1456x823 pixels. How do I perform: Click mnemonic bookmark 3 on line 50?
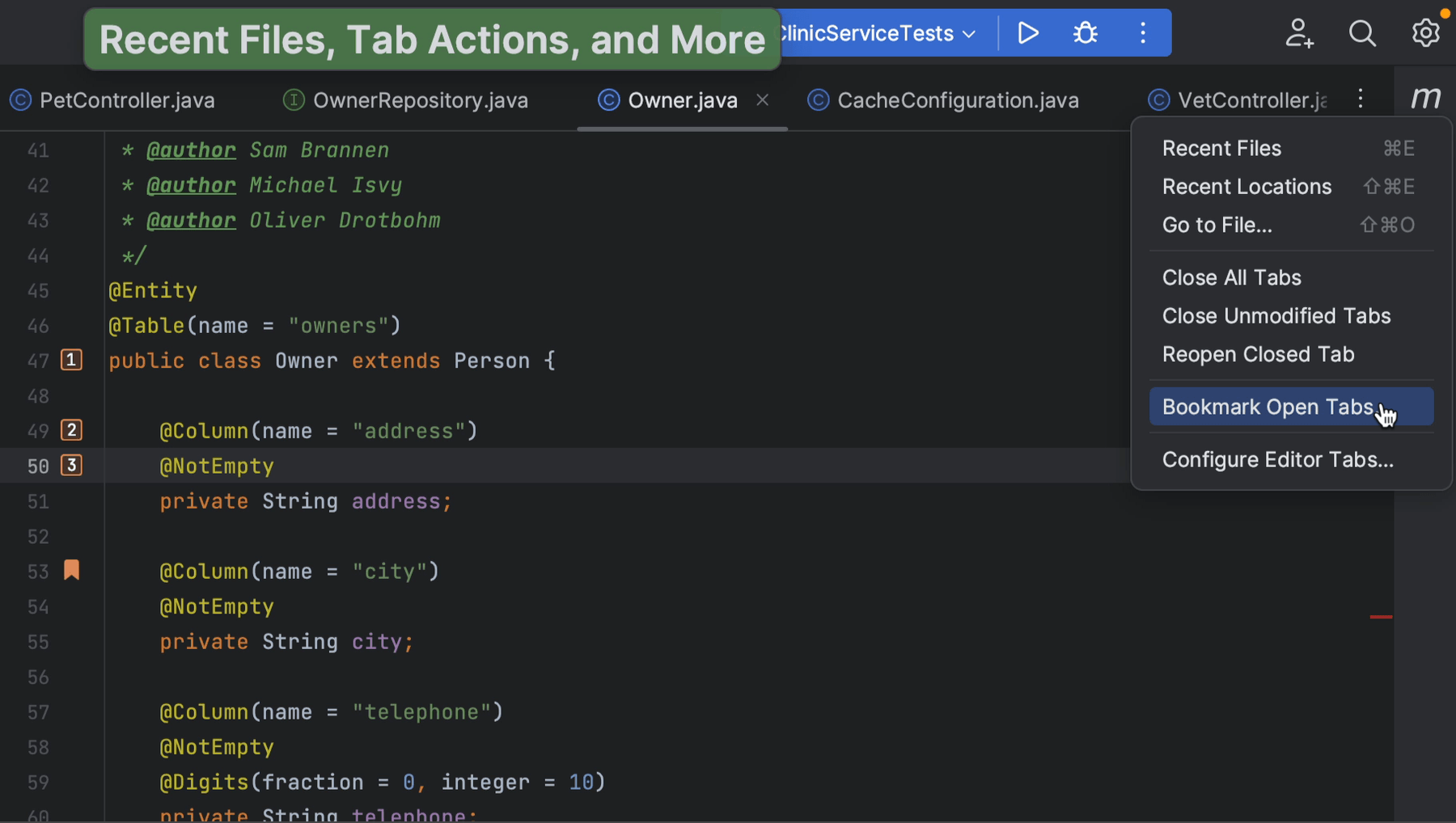tap(72, 466)
